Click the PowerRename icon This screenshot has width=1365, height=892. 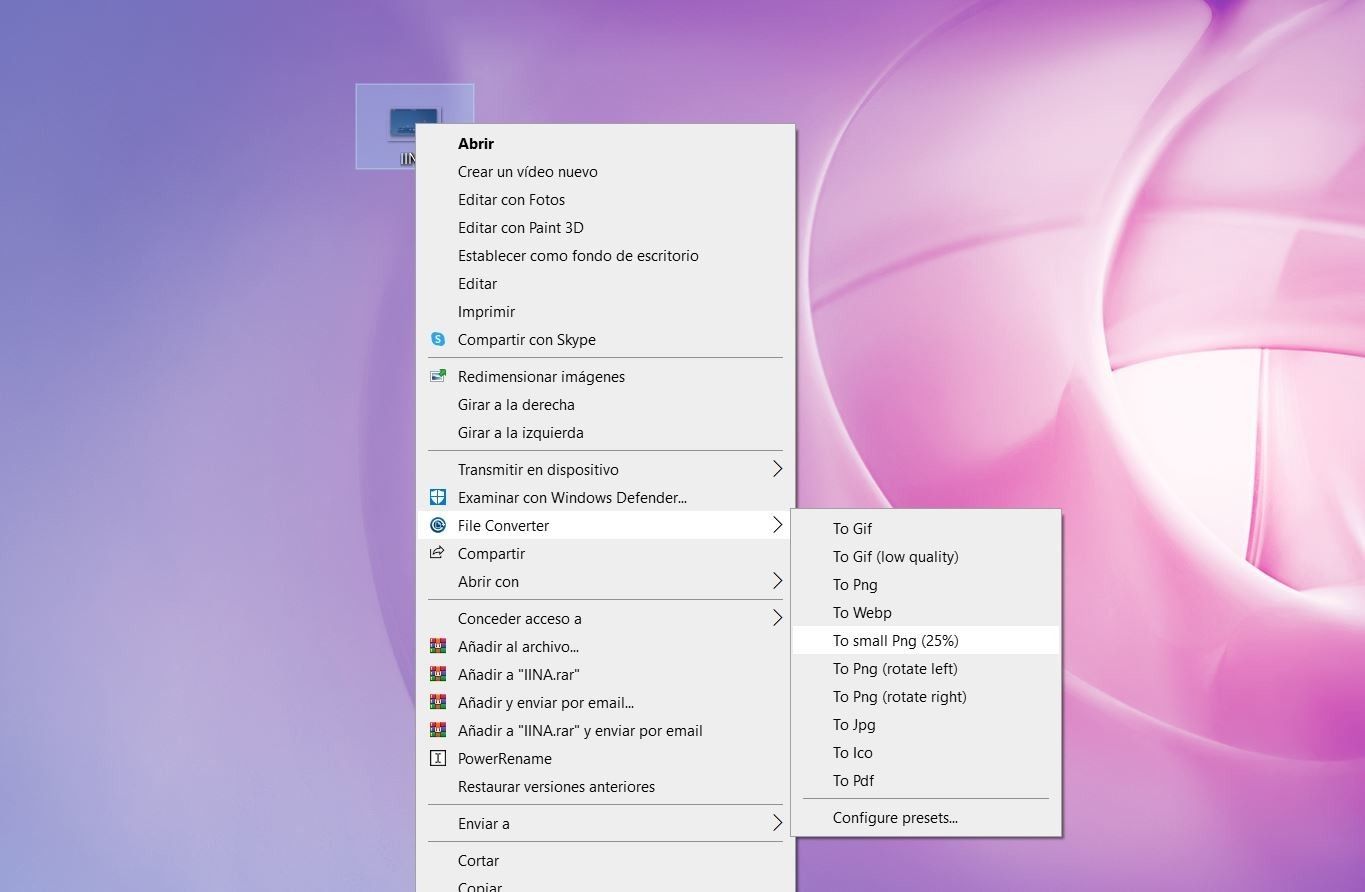coord(437,759)
